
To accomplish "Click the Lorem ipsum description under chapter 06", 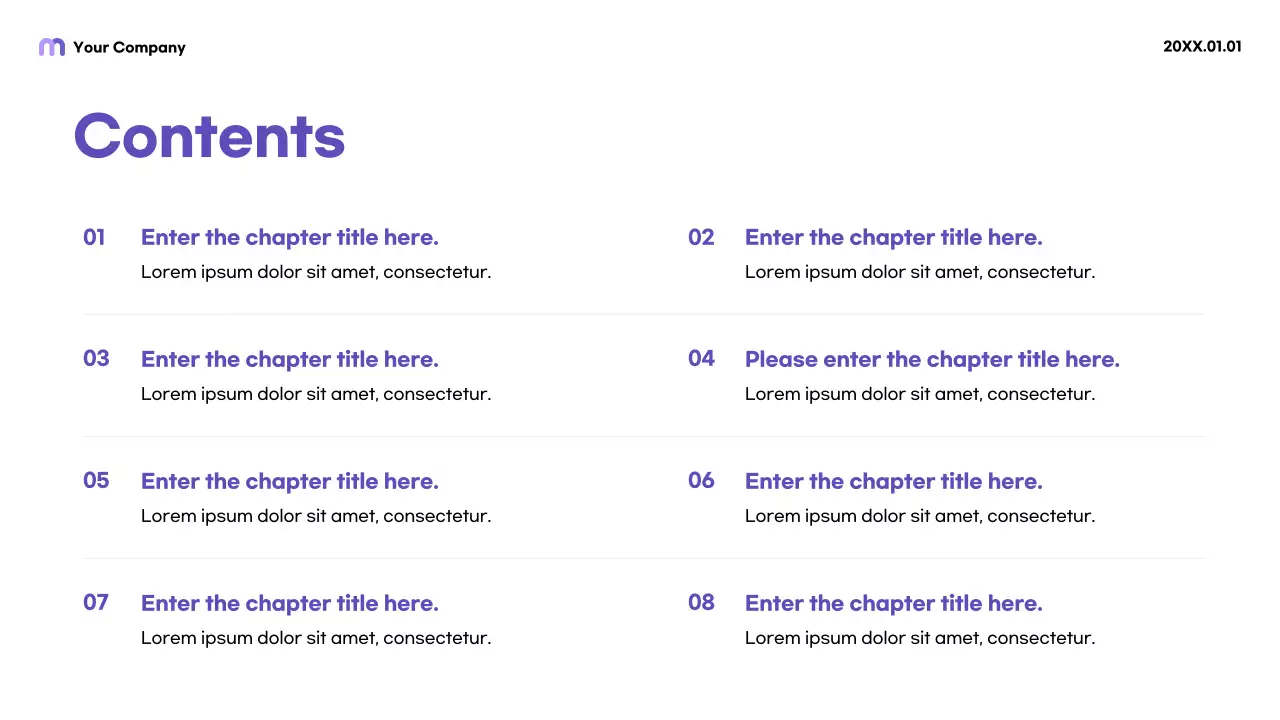I will 920,516.
